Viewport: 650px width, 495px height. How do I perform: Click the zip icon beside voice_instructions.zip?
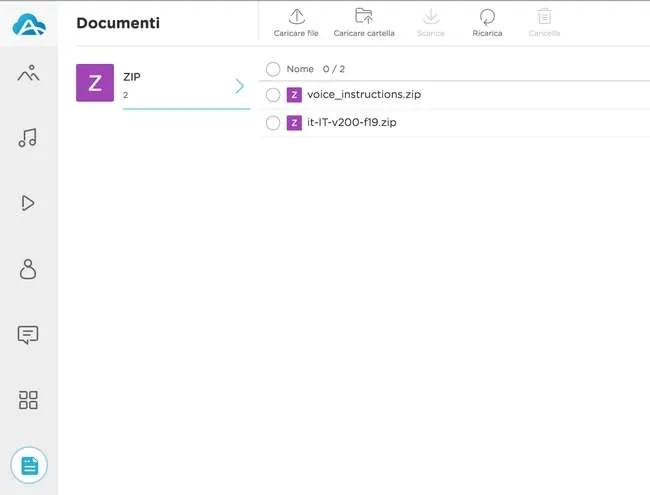[x=294, y=95]
